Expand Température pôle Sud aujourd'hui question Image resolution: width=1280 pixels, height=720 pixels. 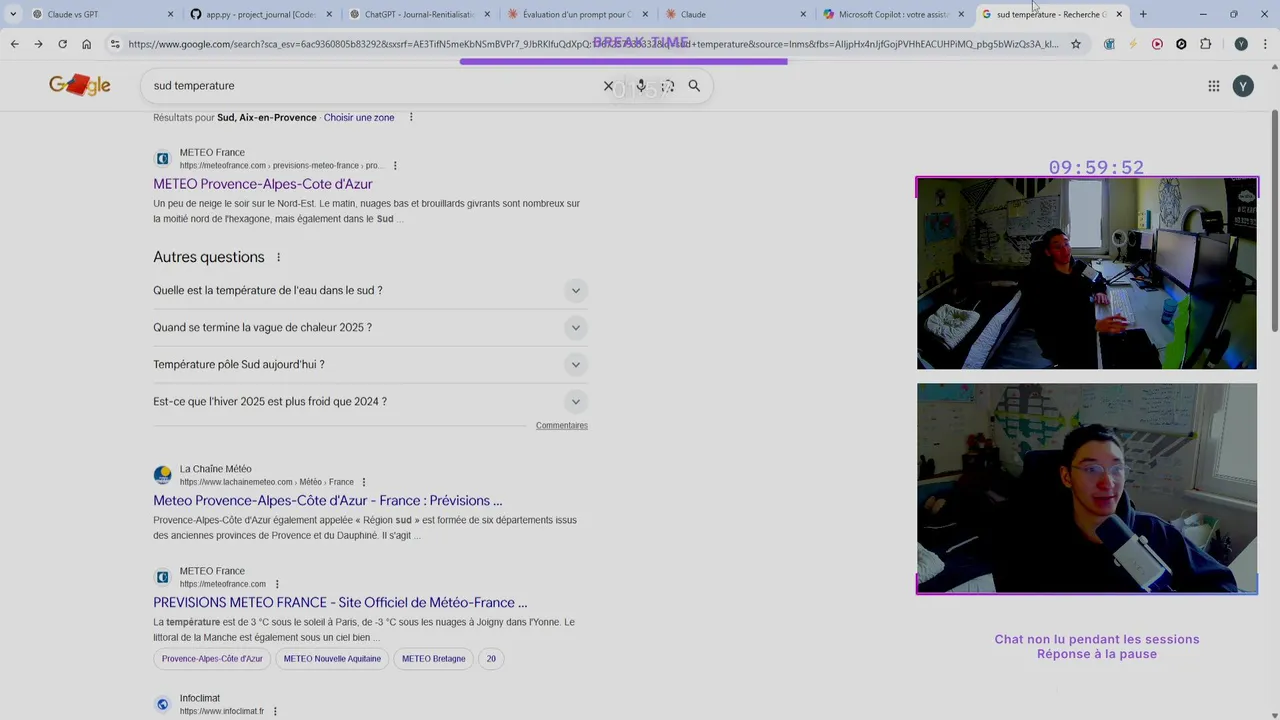tap(370, 364)
